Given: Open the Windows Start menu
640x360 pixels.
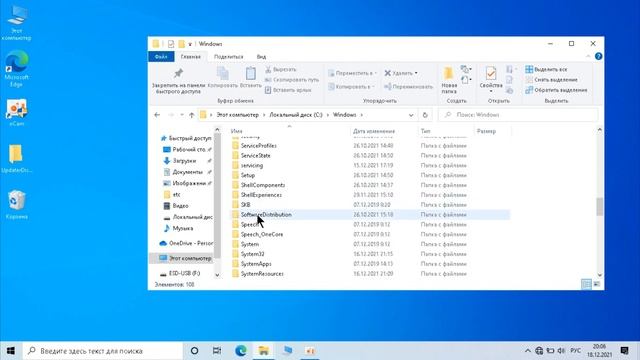Looking at the screenshot, I should 11,351.
